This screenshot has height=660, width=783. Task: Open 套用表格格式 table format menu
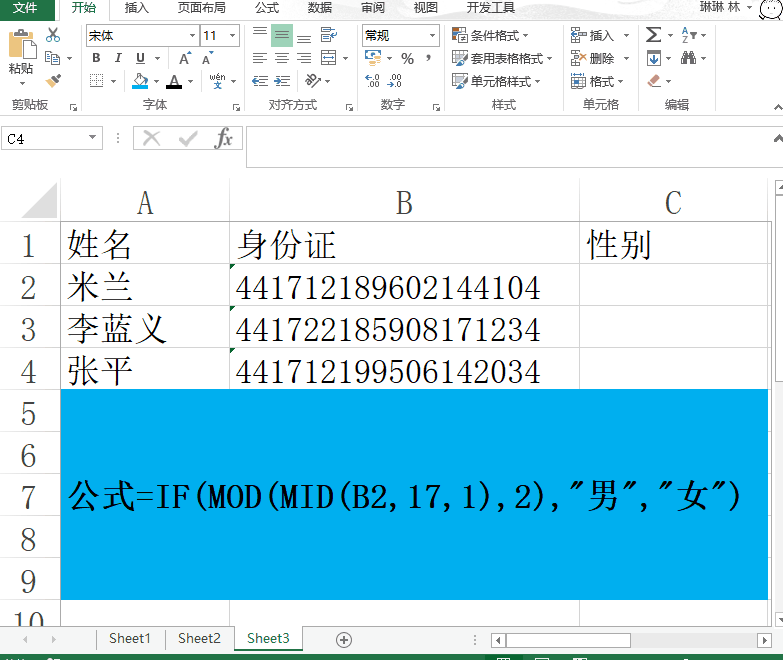coord(502,58)
